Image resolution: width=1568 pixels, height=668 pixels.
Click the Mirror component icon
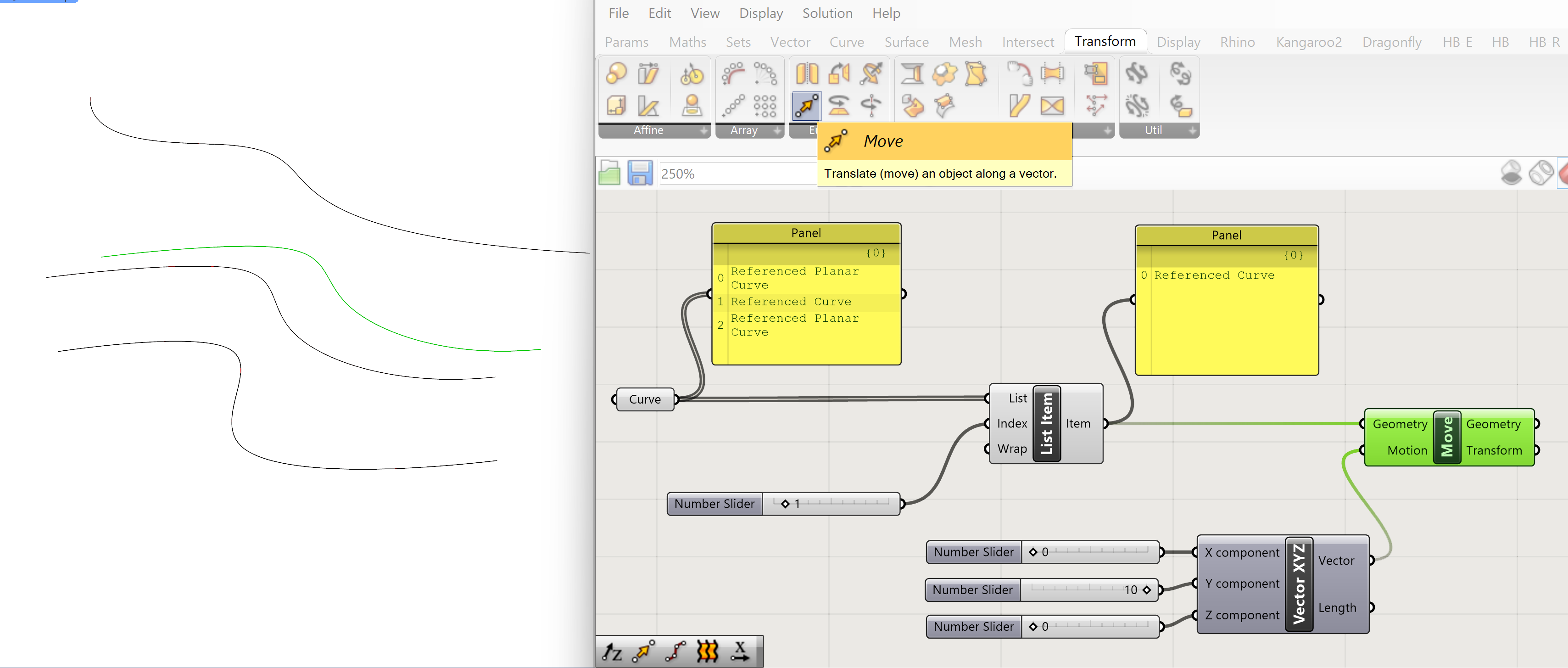tap(807, 73)
